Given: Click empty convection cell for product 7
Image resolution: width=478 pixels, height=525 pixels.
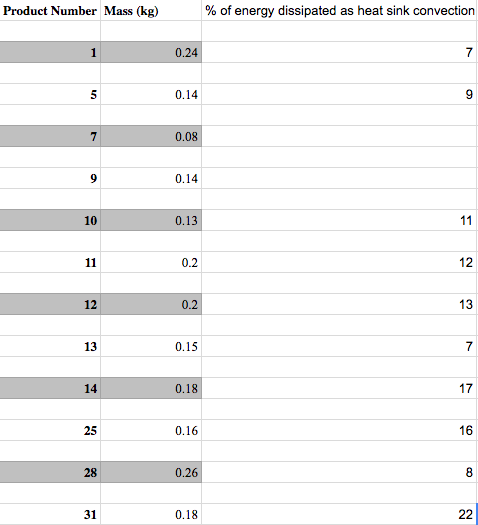Looking at the screenshot, I should pyautogui.click(x=339, y=136).
